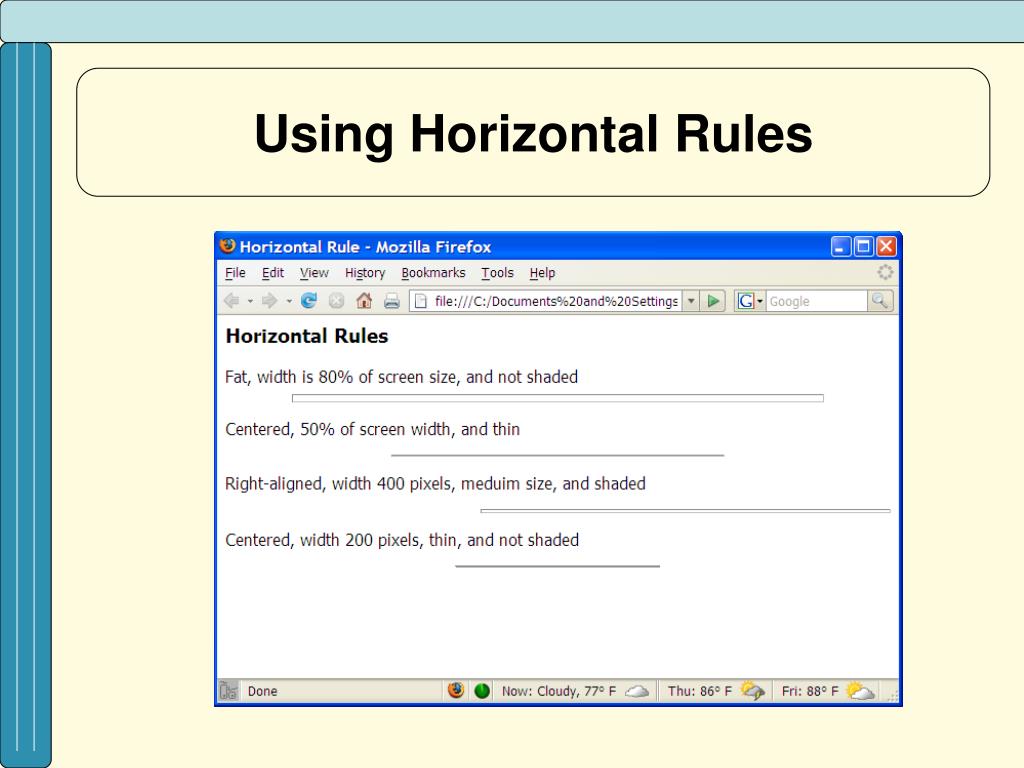1024x768 pixels.
Task: Click the activity throbber icon
Action: click(885, 272)
